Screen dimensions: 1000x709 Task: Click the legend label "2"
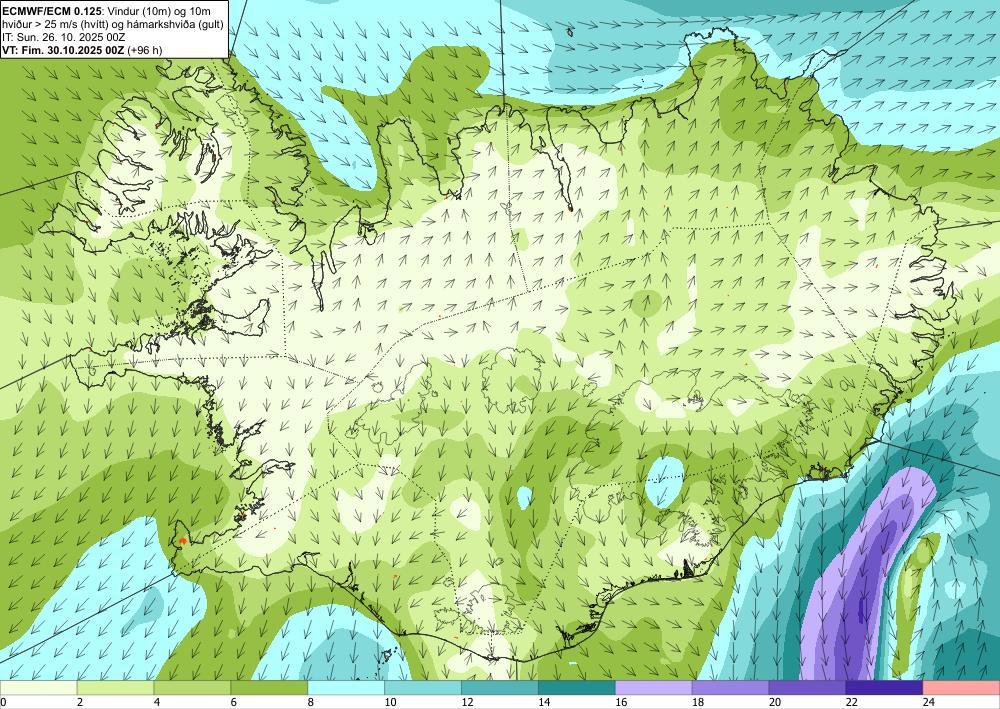80,703
